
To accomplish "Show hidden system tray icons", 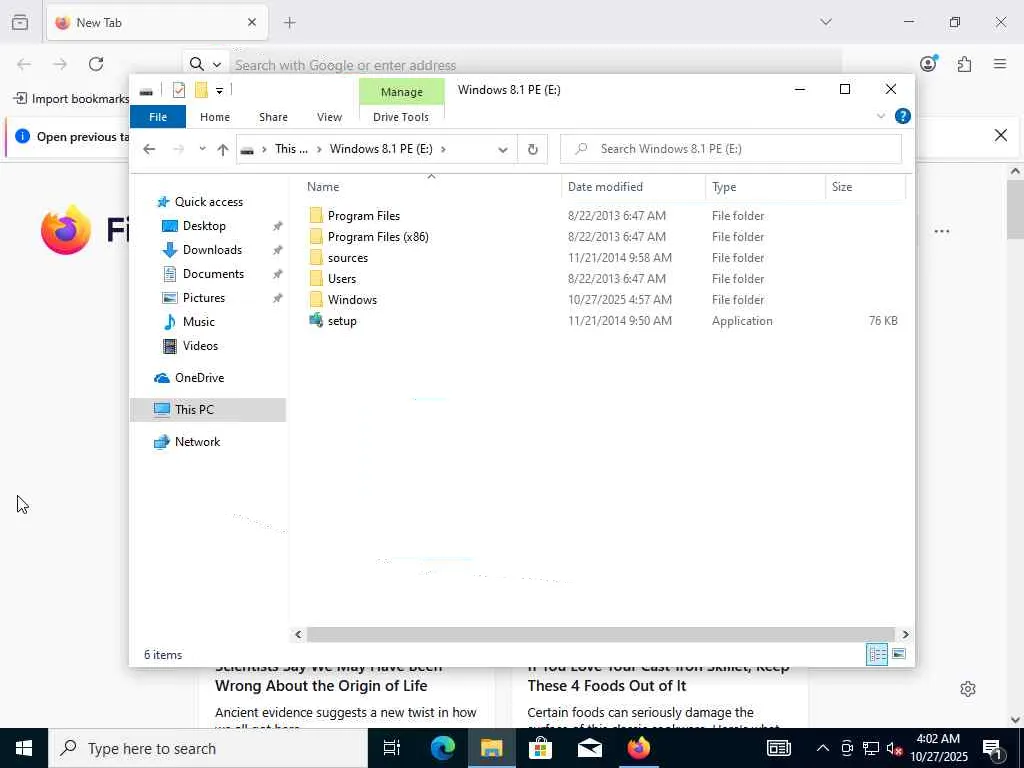I will click(823, 748).
